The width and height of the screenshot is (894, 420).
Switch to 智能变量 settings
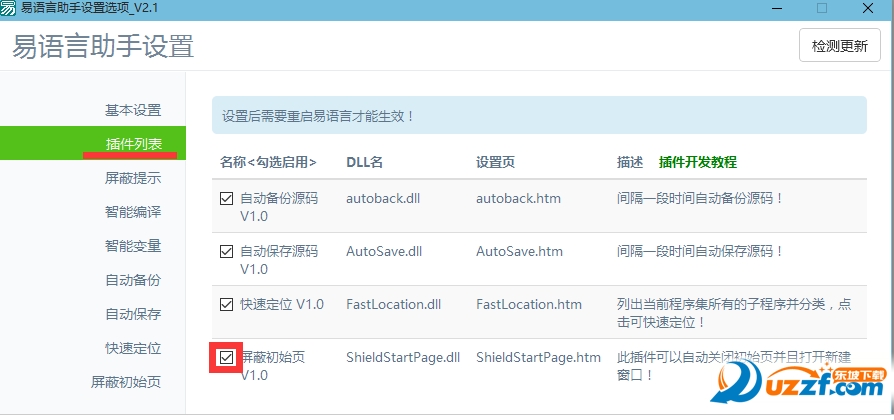click(133, 246)
